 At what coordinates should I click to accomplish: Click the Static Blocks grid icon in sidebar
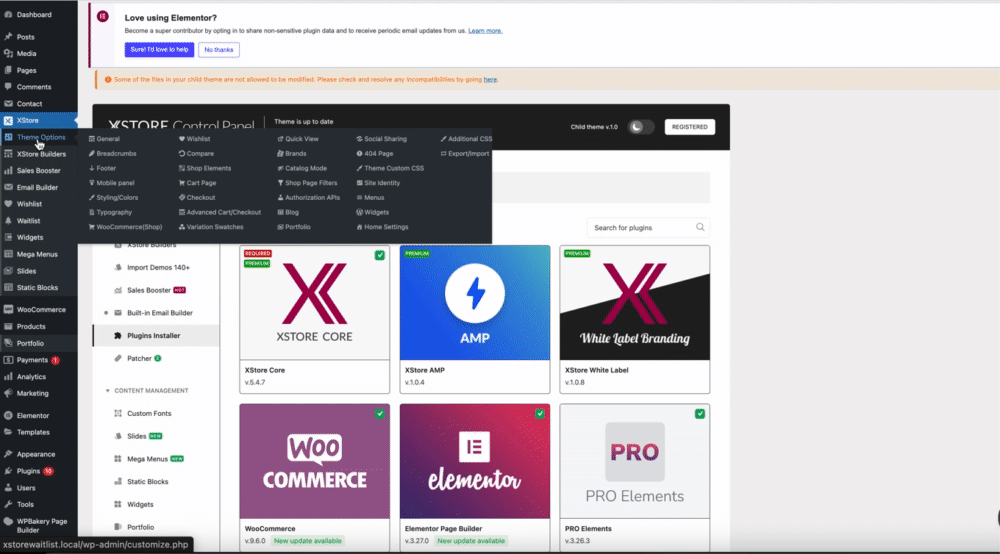point(8,288)
